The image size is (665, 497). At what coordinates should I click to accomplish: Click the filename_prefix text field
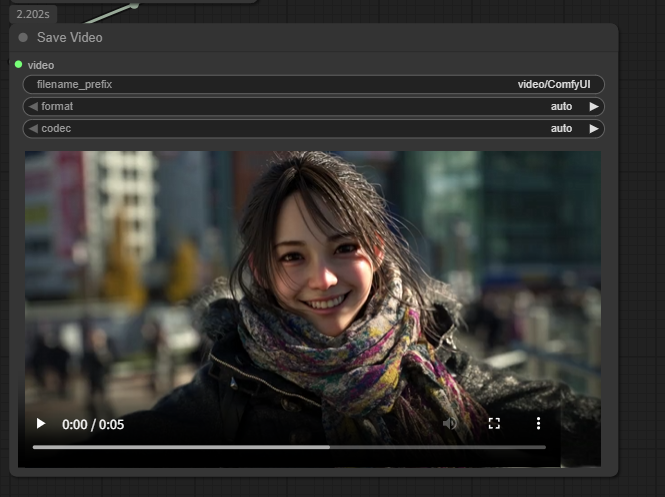(313, 85)
